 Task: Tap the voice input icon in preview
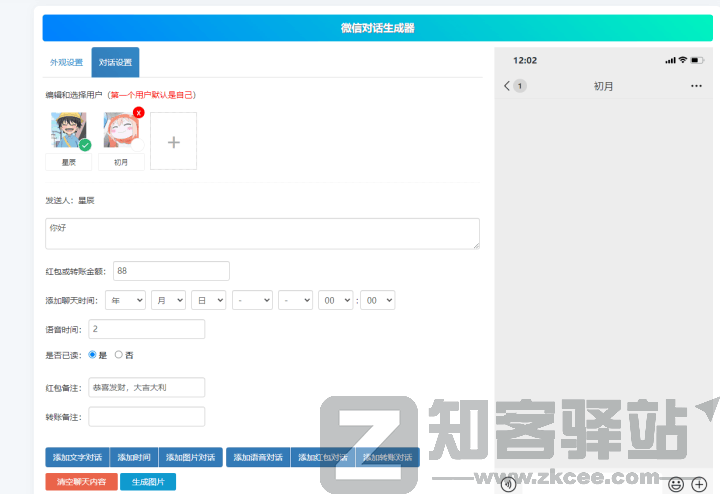(508, 484)
